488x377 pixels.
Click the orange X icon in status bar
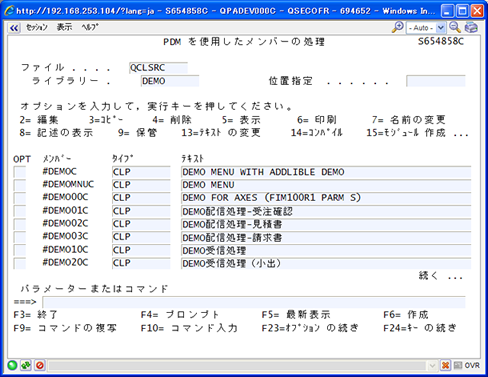[445, 365]
